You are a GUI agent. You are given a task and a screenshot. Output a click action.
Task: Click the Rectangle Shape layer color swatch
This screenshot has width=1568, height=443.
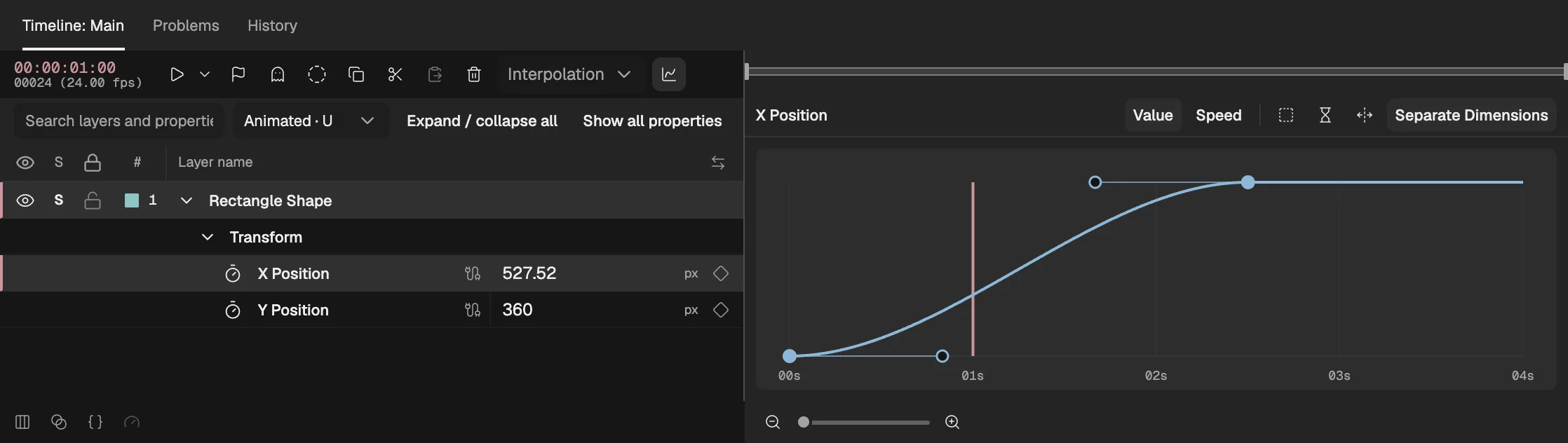(x=131, y=200)
